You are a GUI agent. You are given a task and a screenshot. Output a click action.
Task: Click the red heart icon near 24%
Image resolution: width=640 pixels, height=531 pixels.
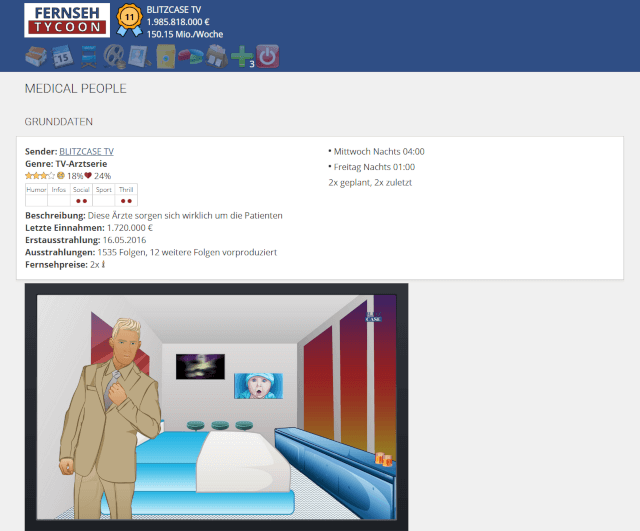[88, 176]
